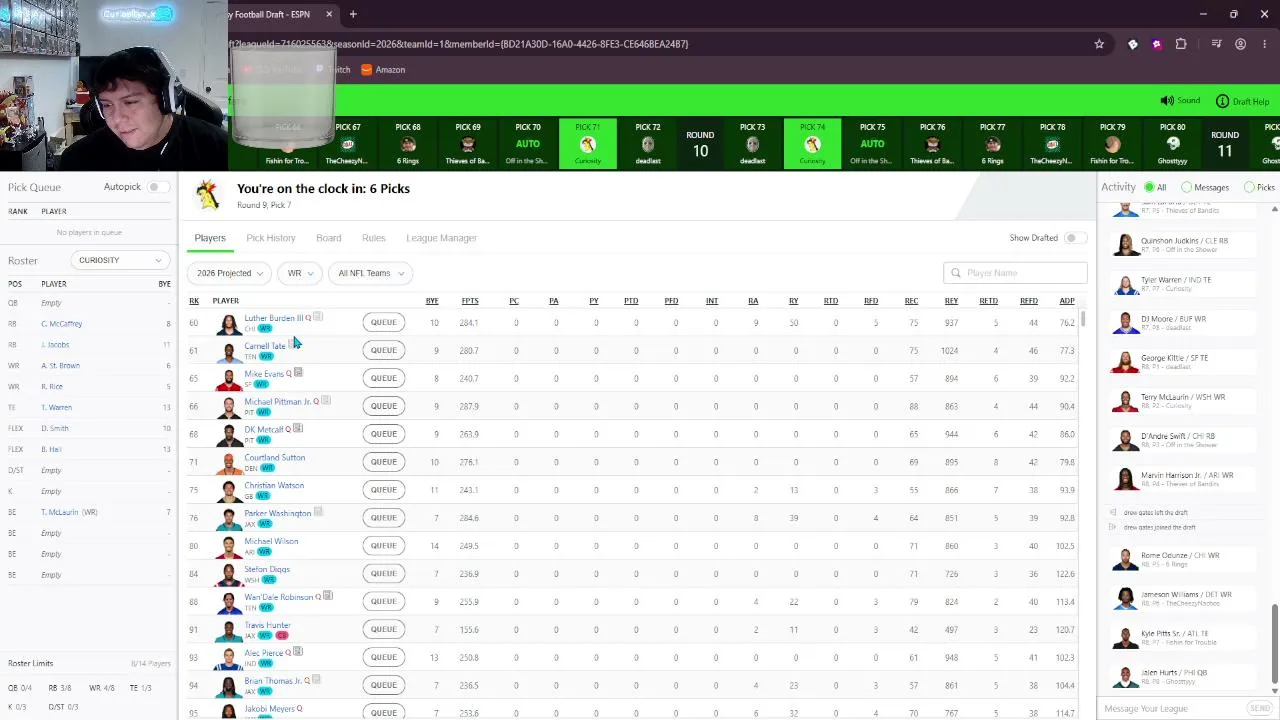Toggle the Autopick switch
This screenshot has width=1280, height=720.
156,187
